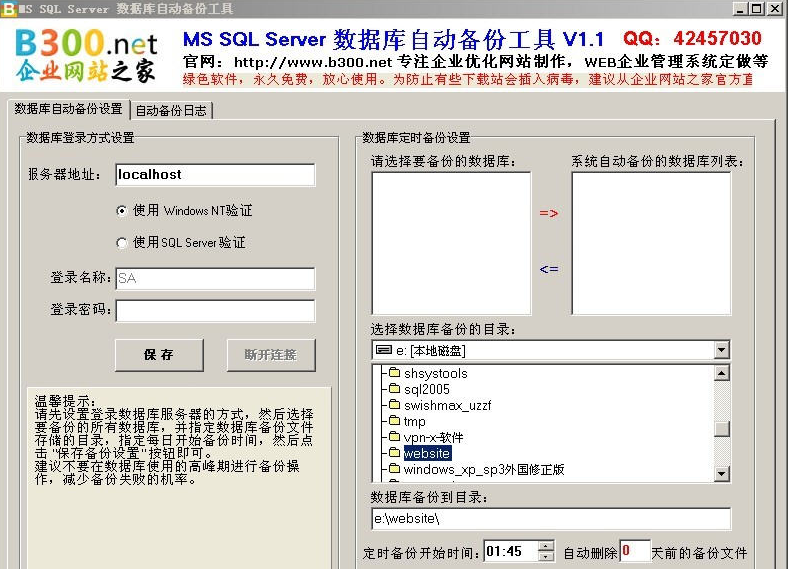Click the http://www.b300.net website link text

pos(313,62)
